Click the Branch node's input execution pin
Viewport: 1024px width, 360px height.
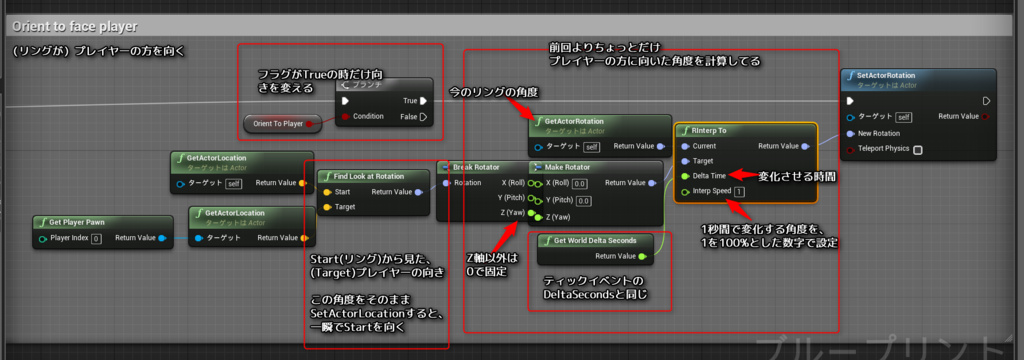tap(345, 101)
